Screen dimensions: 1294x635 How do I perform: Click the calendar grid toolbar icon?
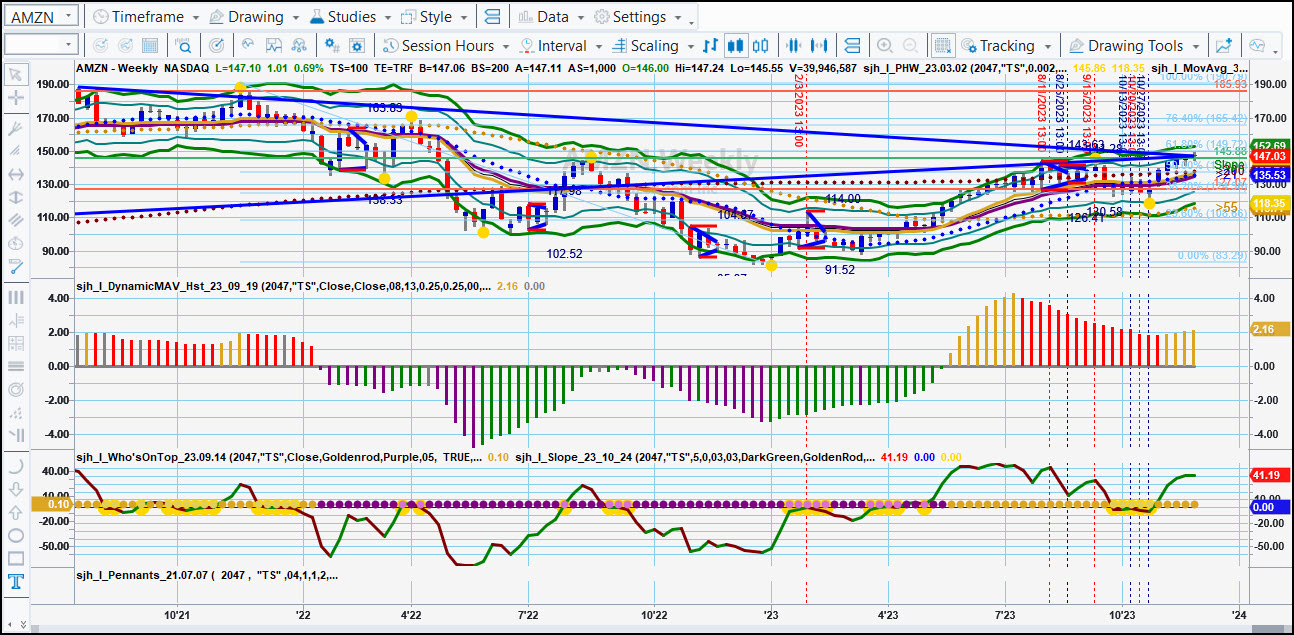coord(149,45)
